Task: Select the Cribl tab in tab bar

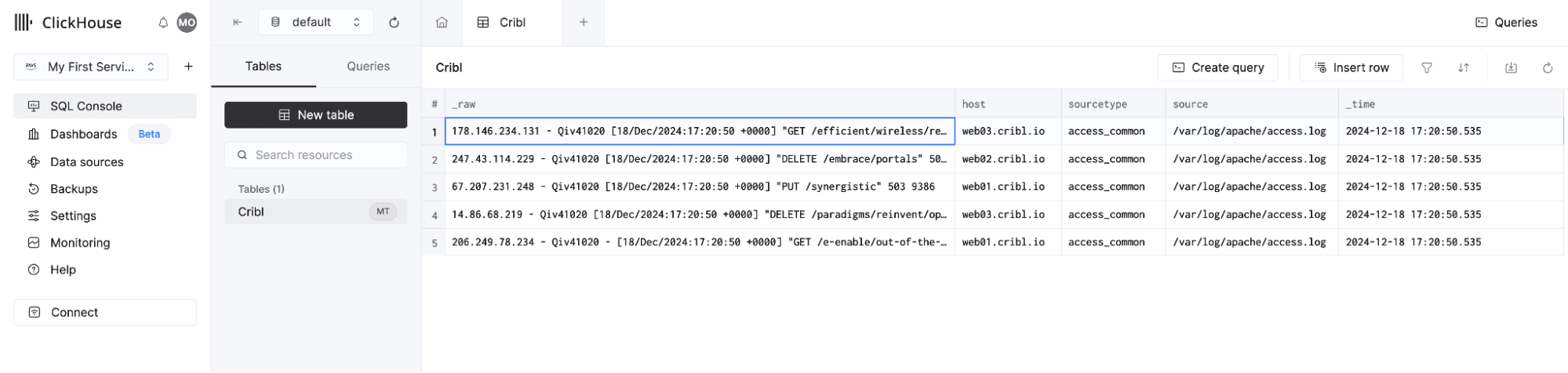Action: coord(511,23)
